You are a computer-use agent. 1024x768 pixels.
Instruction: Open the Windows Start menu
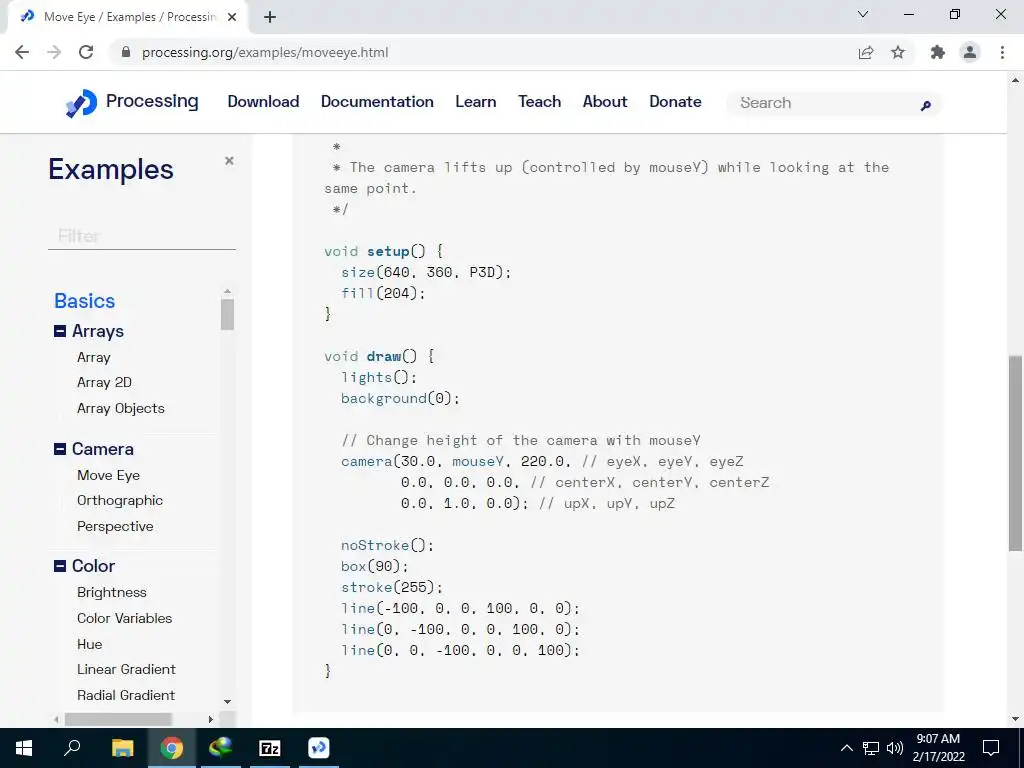click(24, 748)
